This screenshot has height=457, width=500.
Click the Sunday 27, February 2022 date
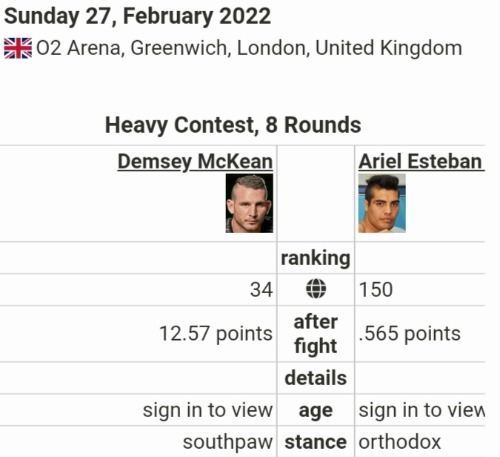pyautogui.click(x=137, y=16)
